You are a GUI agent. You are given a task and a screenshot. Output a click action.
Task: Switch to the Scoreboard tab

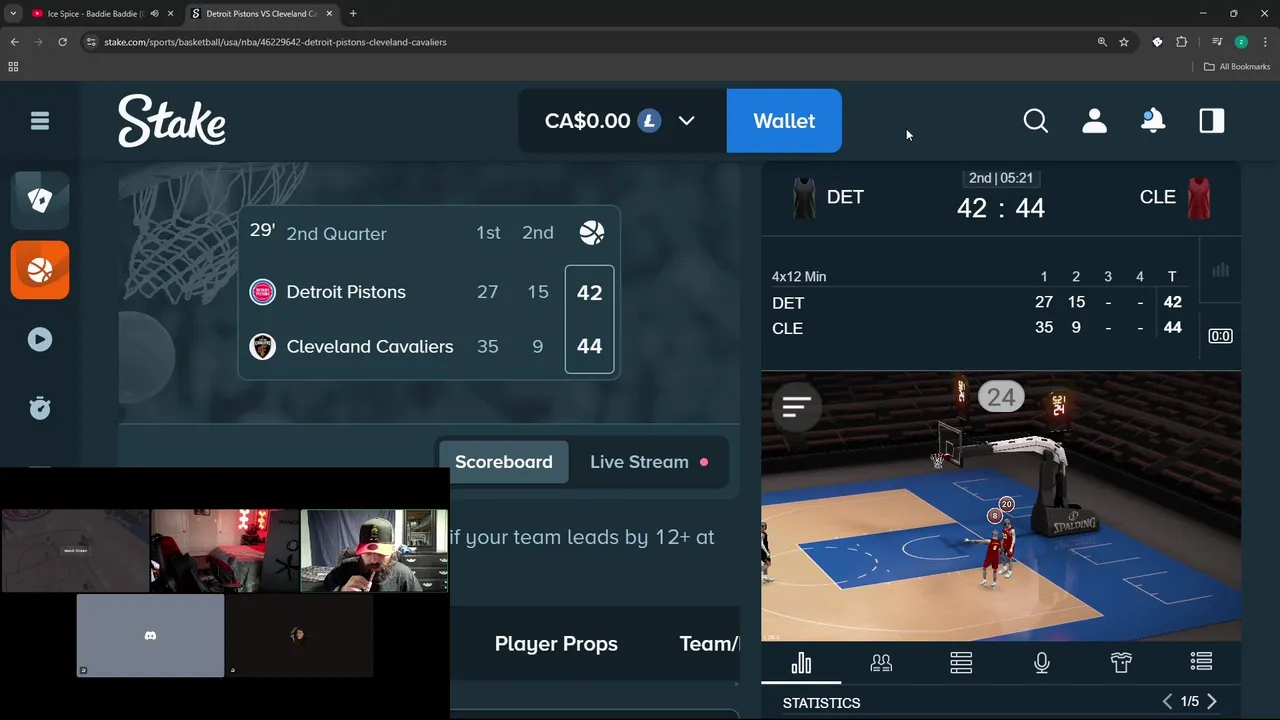click(504, 462)
